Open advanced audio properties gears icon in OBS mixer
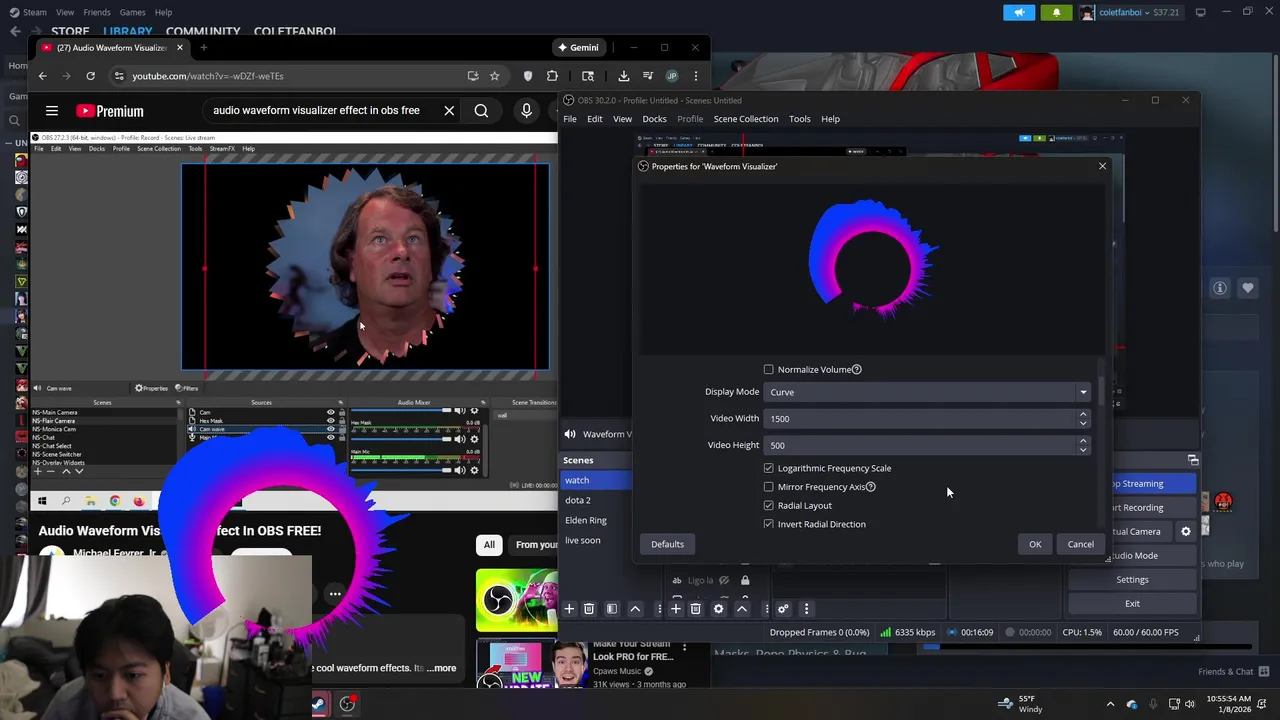Image resolution: width=1280 pixels, height=720 pixels. [783, 609]
